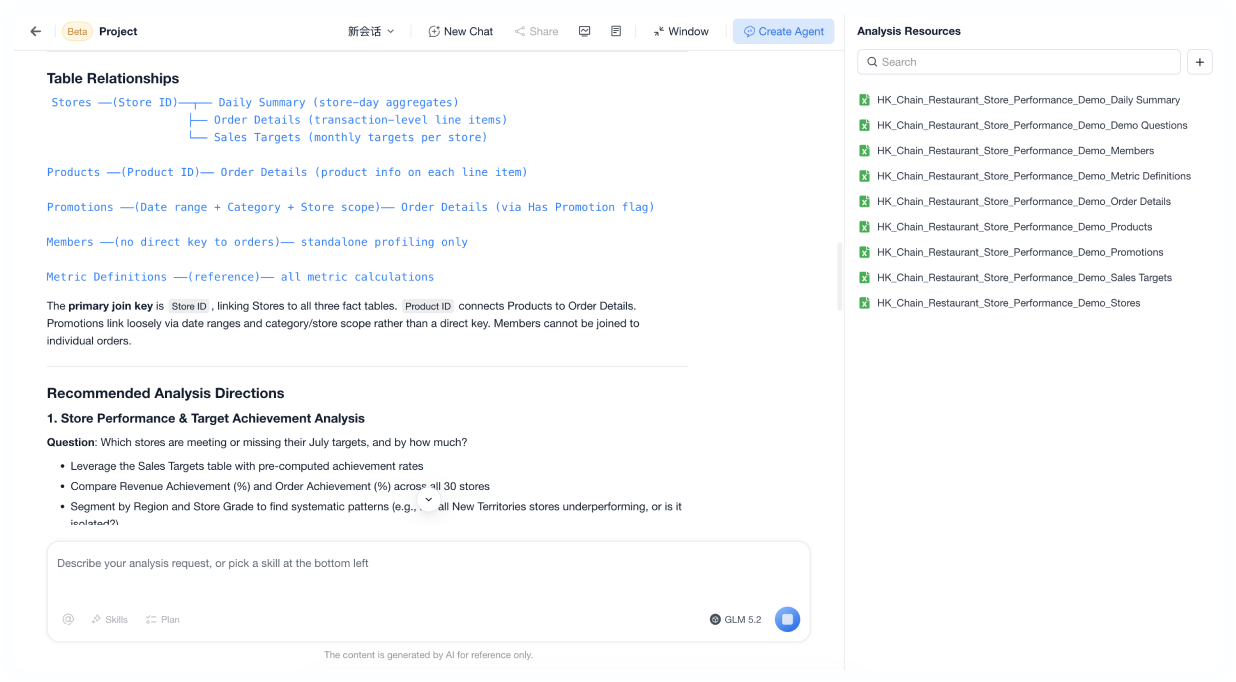This screenshot has height=682, width=1236.
Task: Click the Excel icon for Daily Summary file
Action: (x=864, y=100)
